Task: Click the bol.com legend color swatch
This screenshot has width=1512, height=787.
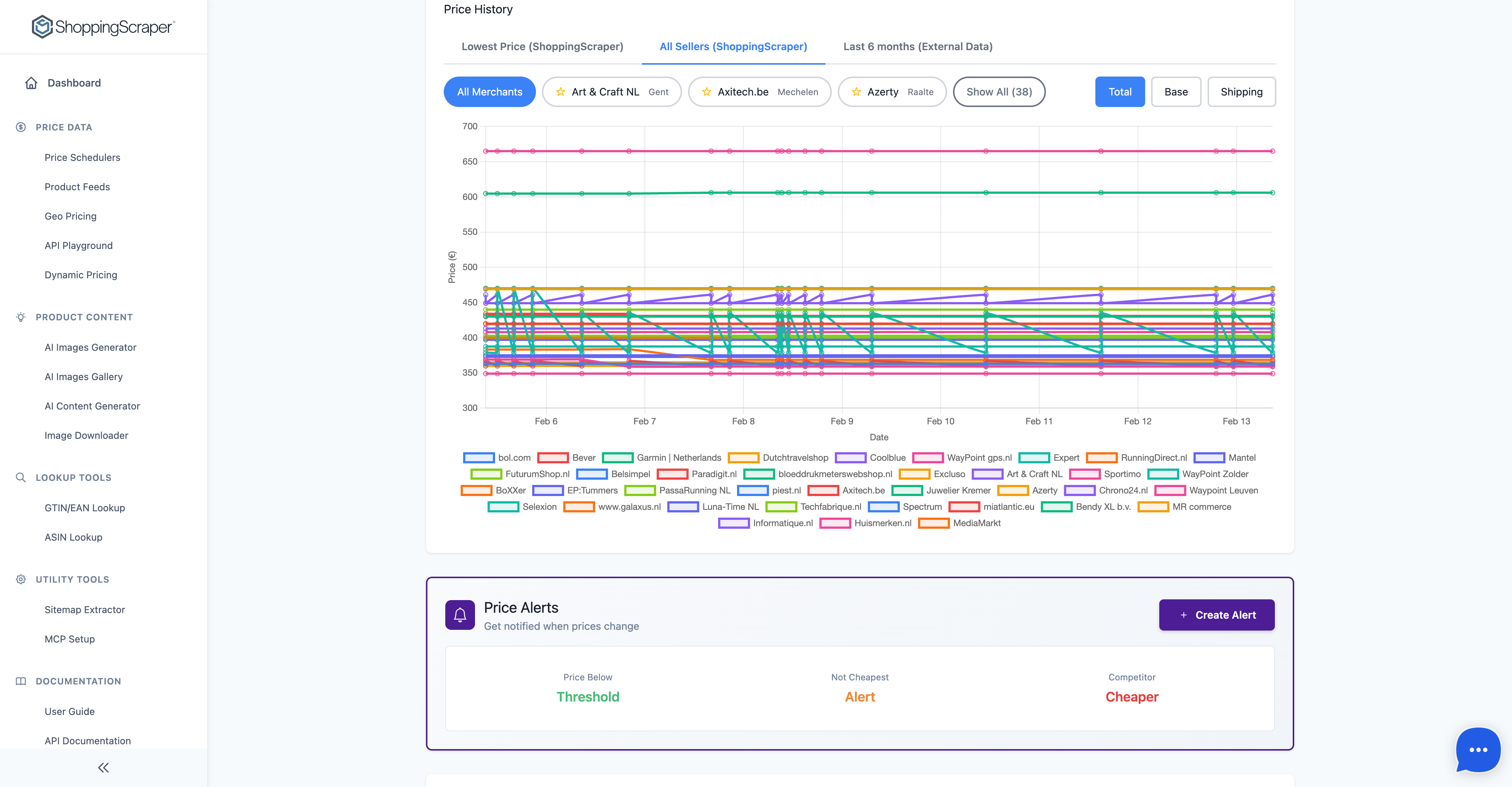Action: [x=478, y=457]
